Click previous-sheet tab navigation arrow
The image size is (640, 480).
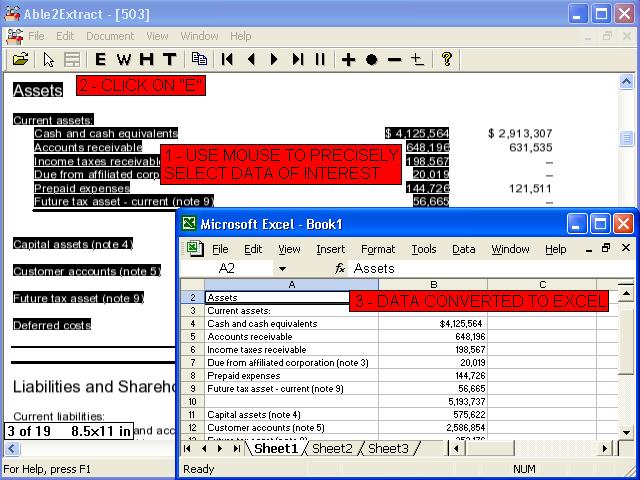click(204, 449)
